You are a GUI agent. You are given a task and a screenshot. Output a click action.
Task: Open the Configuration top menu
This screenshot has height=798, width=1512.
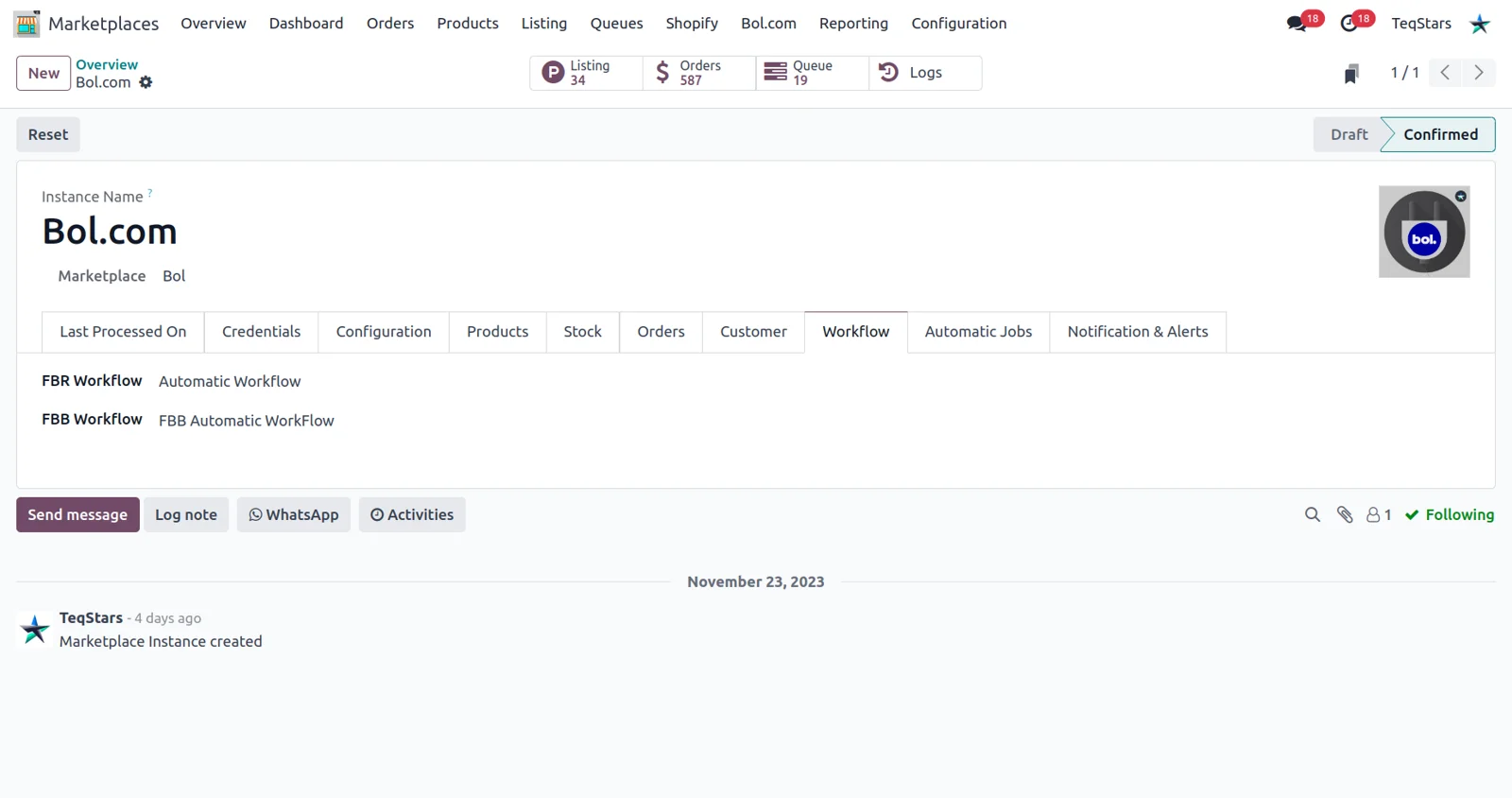tap(959, 24)
